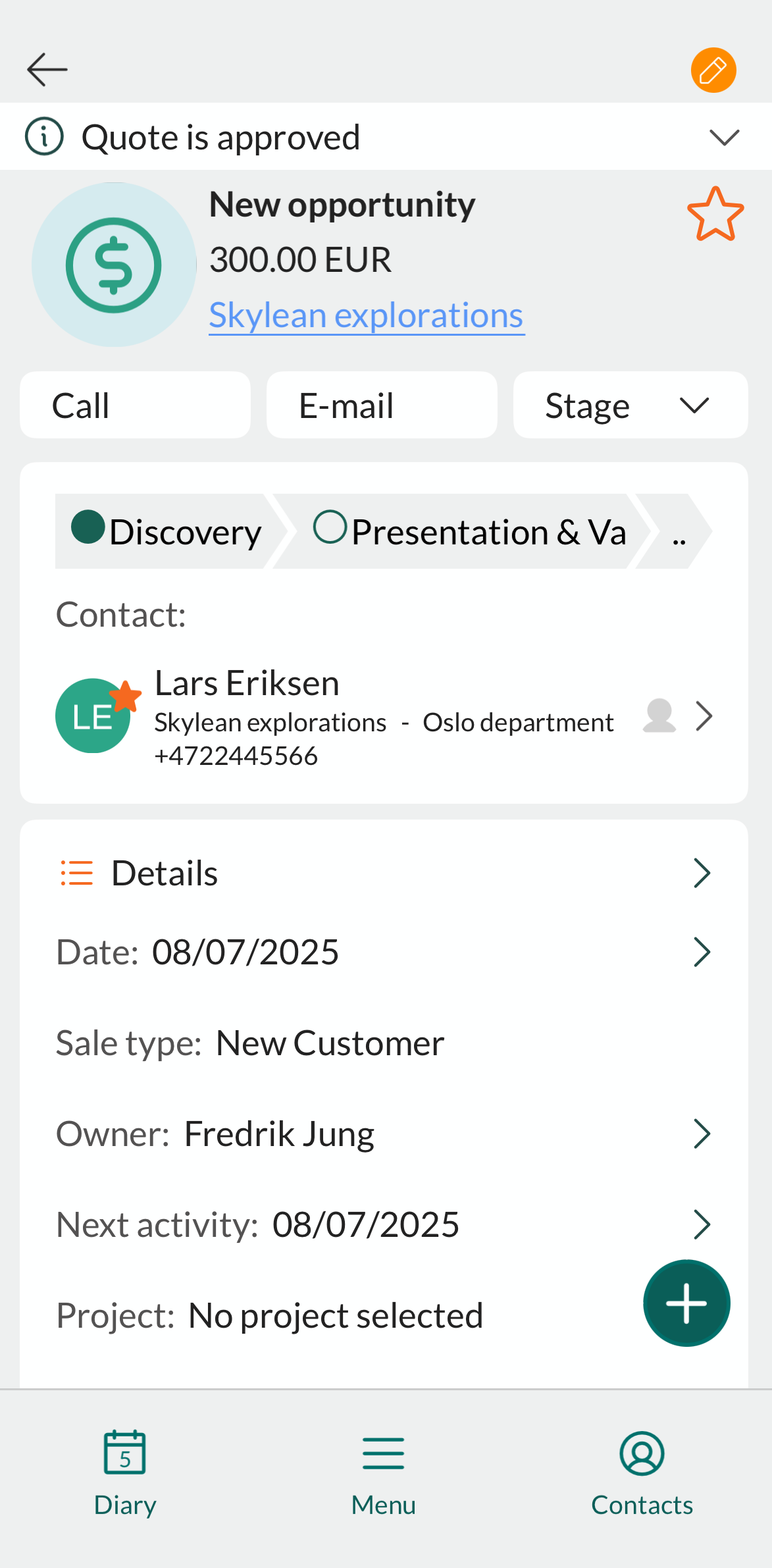Tap the Details list icon

tap(77, 874)
